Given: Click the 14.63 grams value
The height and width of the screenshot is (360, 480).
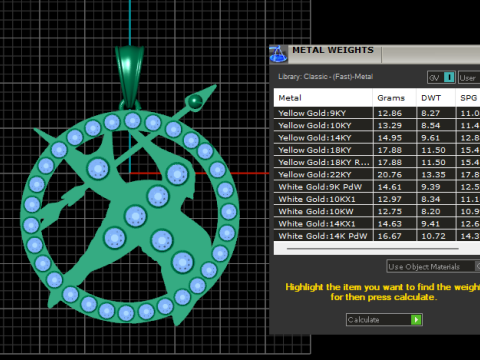Looking at the screenshot, I should pyautogui.click(x=390, y=224).
